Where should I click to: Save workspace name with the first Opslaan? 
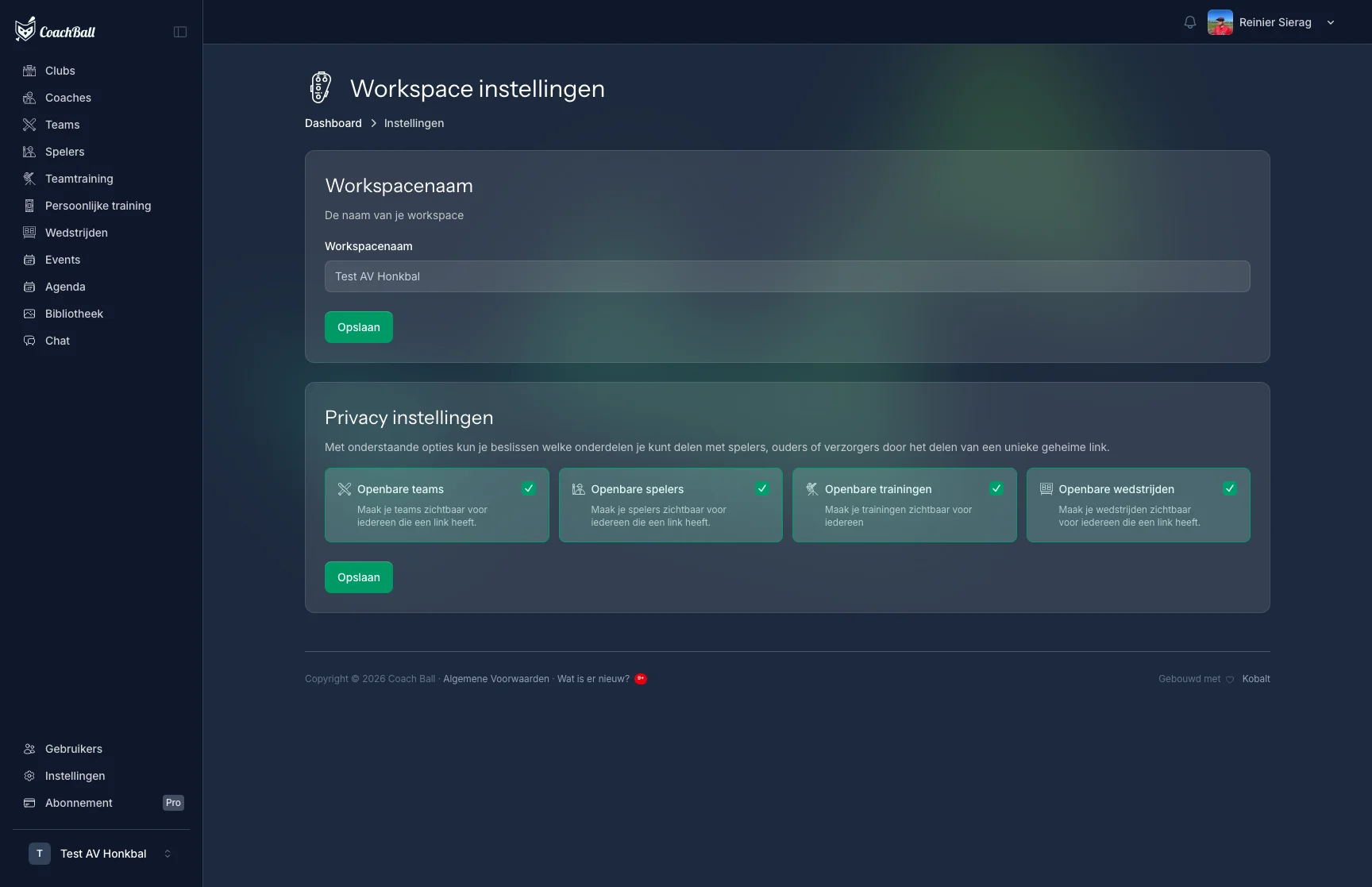(x=359, y=327)
